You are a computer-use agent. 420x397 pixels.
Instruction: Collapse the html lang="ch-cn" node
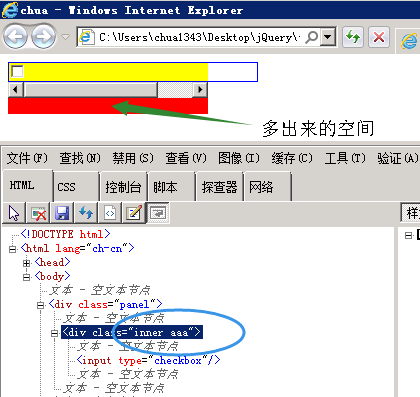[12, 249]
